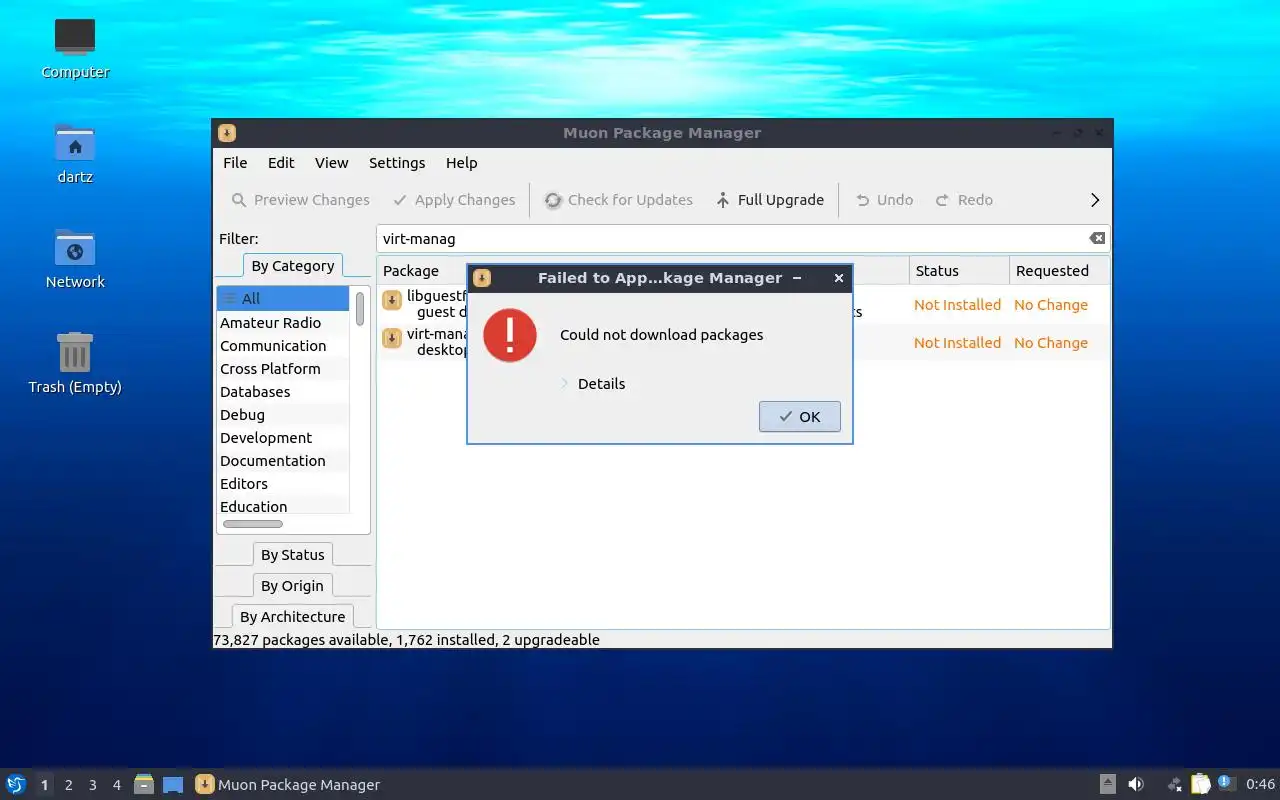
Task: Click the category list horizontal scrollbar
Action: 252,524
